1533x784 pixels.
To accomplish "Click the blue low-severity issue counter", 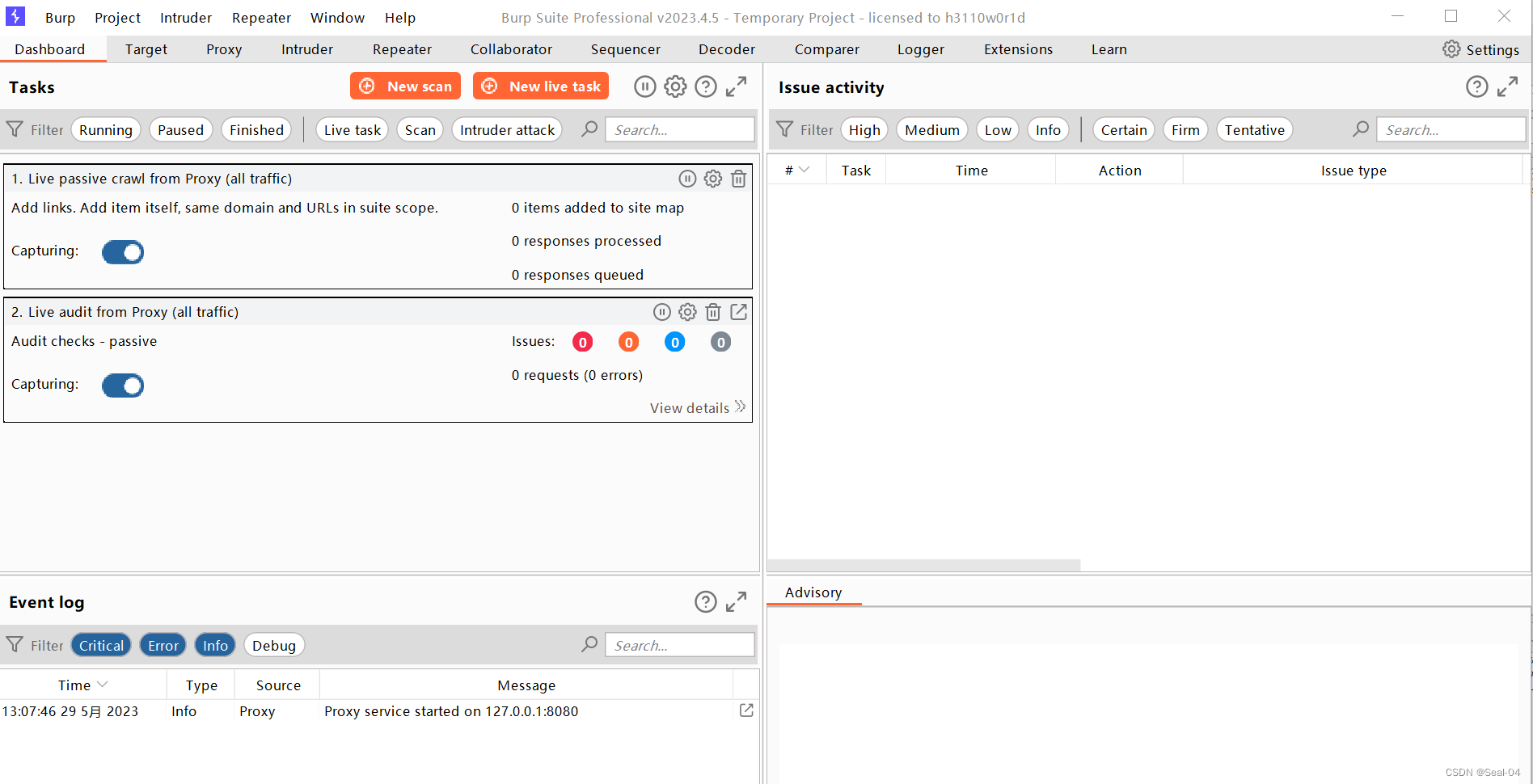I will click(674, 342).
